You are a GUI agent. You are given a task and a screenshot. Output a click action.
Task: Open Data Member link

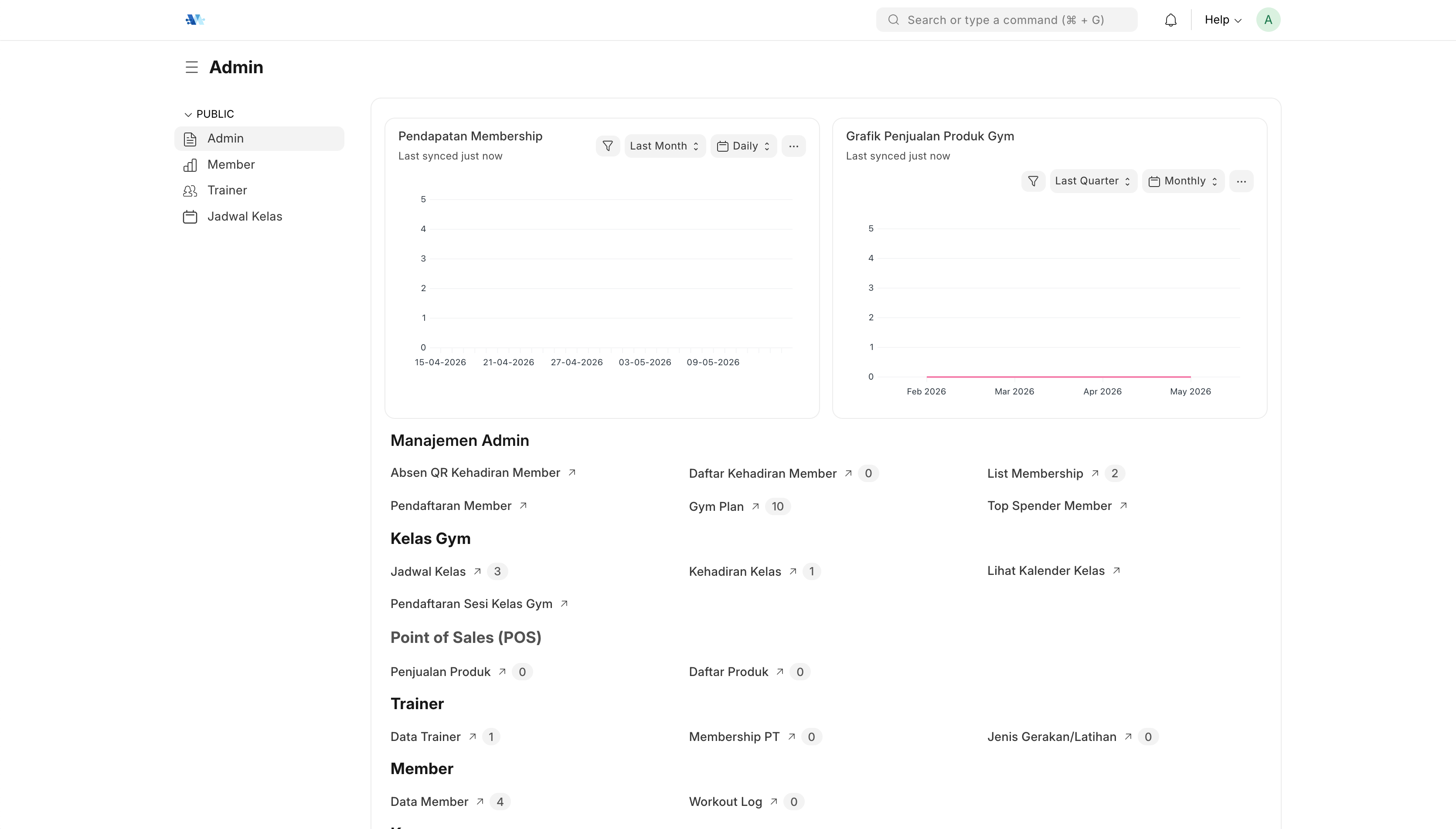coord(429,802)
